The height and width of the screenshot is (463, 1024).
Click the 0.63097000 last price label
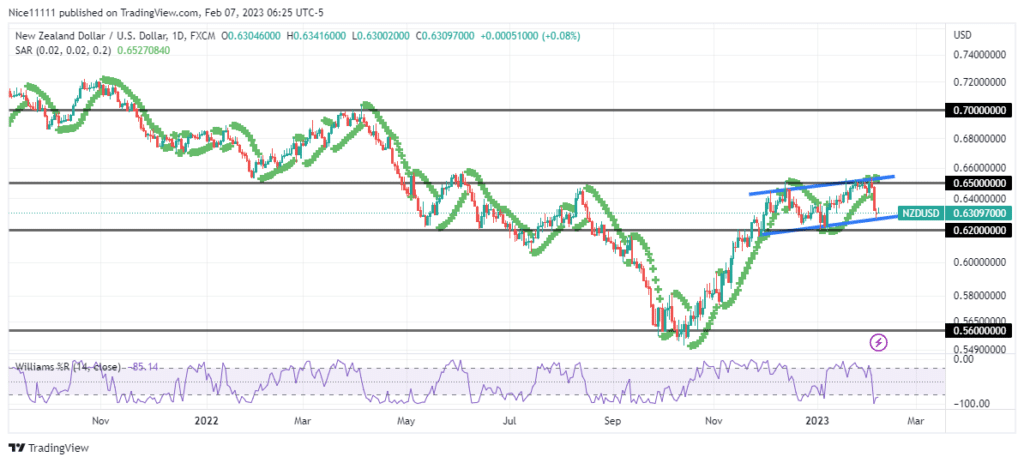click(979, 213)
